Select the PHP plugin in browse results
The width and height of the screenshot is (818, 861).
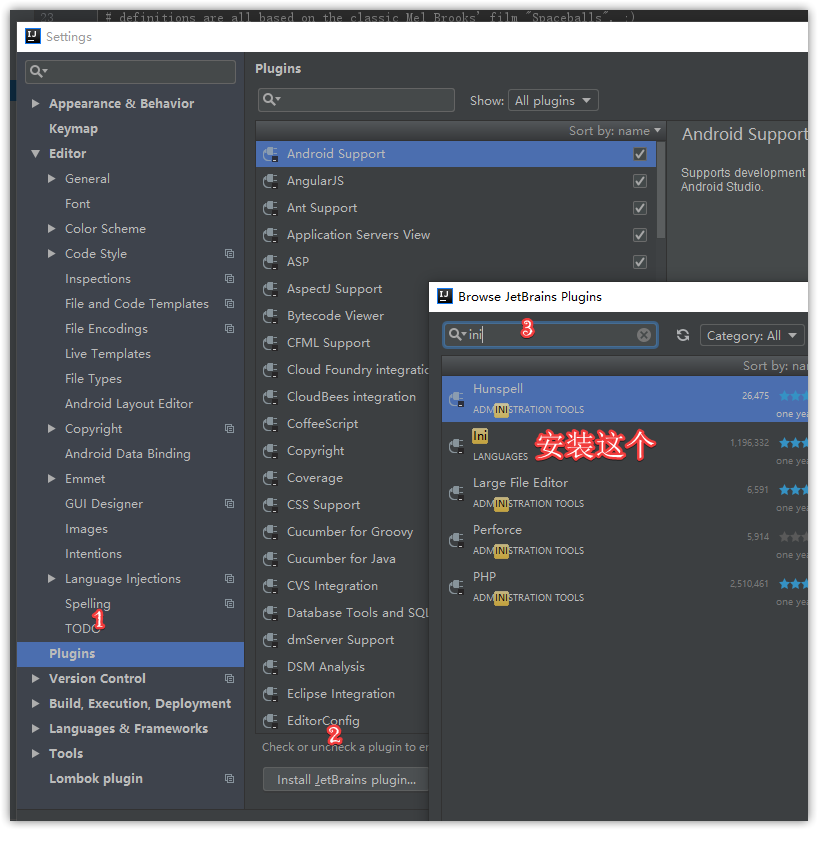click(625, 588)
